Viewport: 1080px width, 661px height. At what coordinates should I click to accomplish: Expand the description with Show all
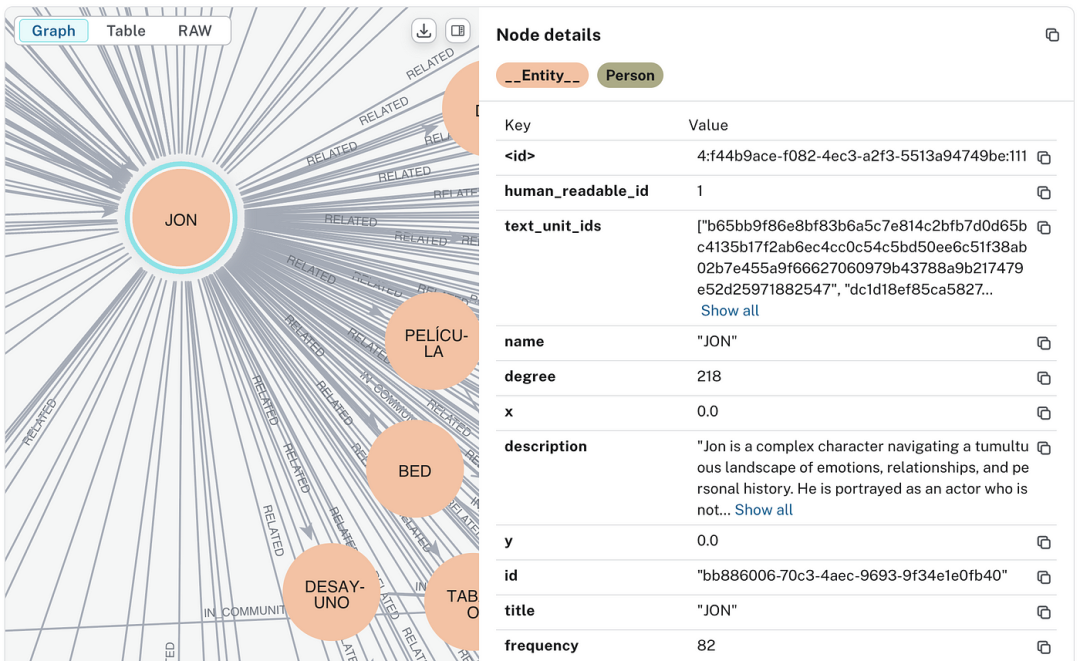point(763,510)
